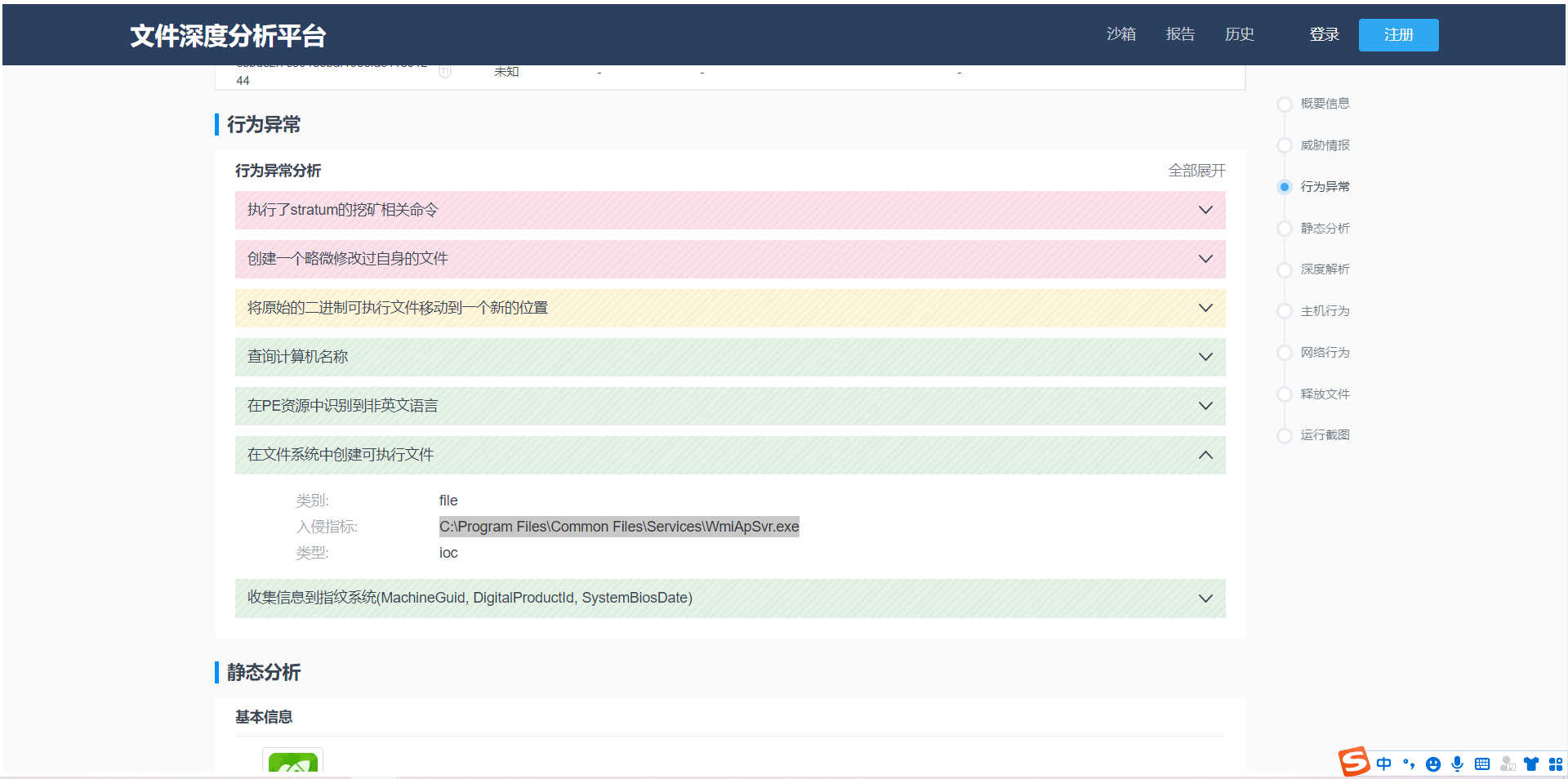Open the soft keyboard icon in the Sogou bar

pyautogui.click(x=1482, y=763)
